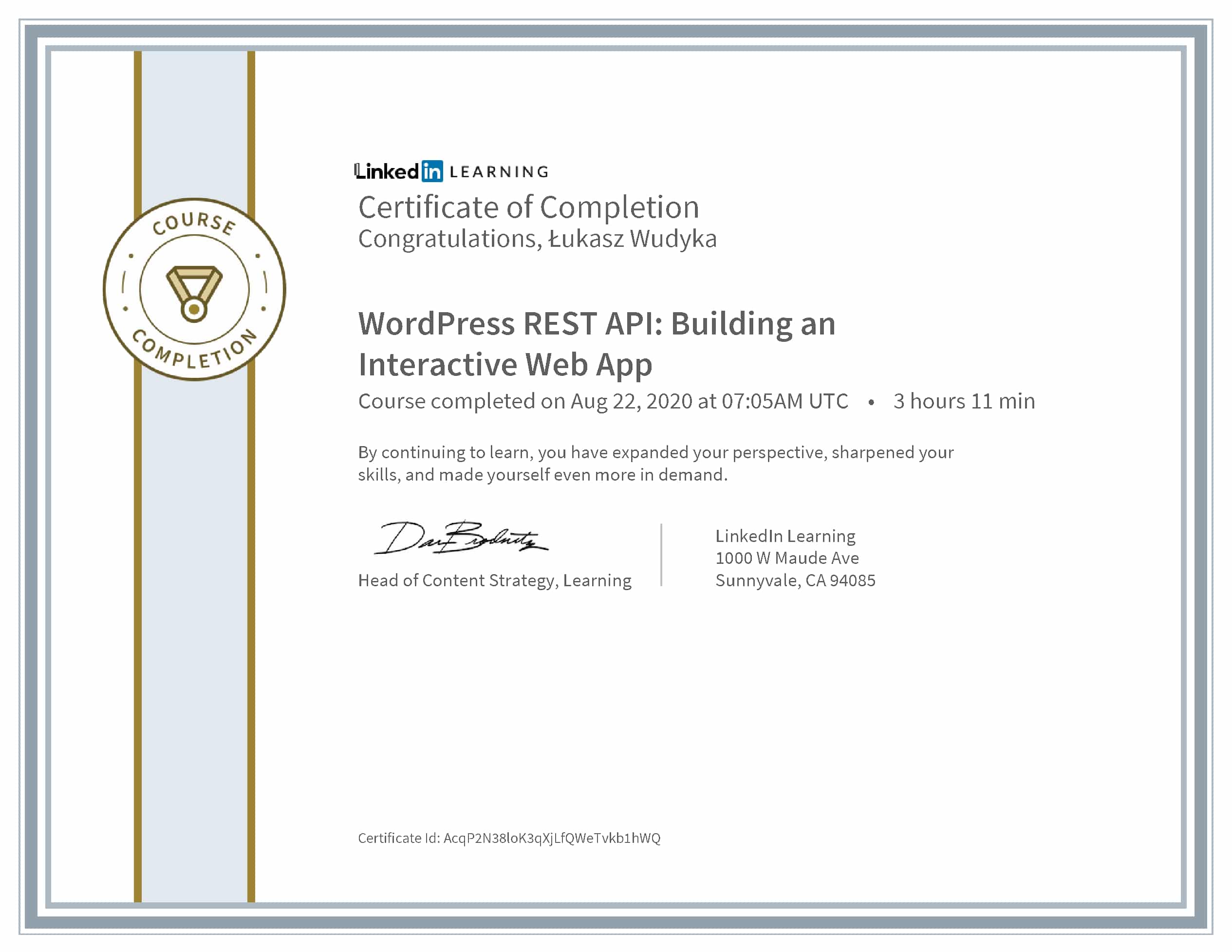This screenshot has width=1232, height=952.
Task: Click 'Head of Content Strategy, Learning' caption
Action: pyautogui.click(x=495, y=580)
